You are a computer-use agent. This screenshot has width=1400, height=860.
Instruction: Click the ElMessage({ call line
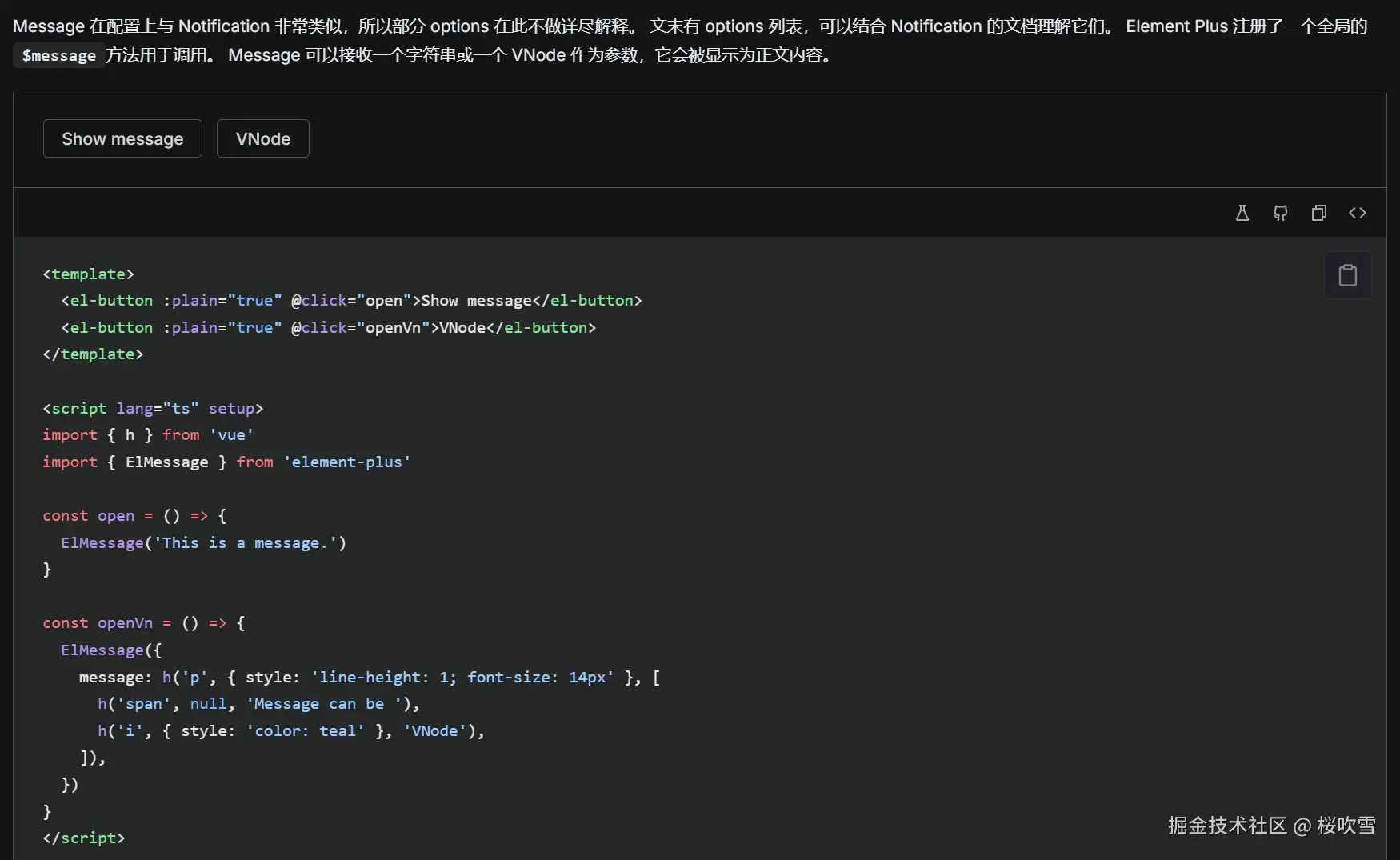[x=111, y=650]
